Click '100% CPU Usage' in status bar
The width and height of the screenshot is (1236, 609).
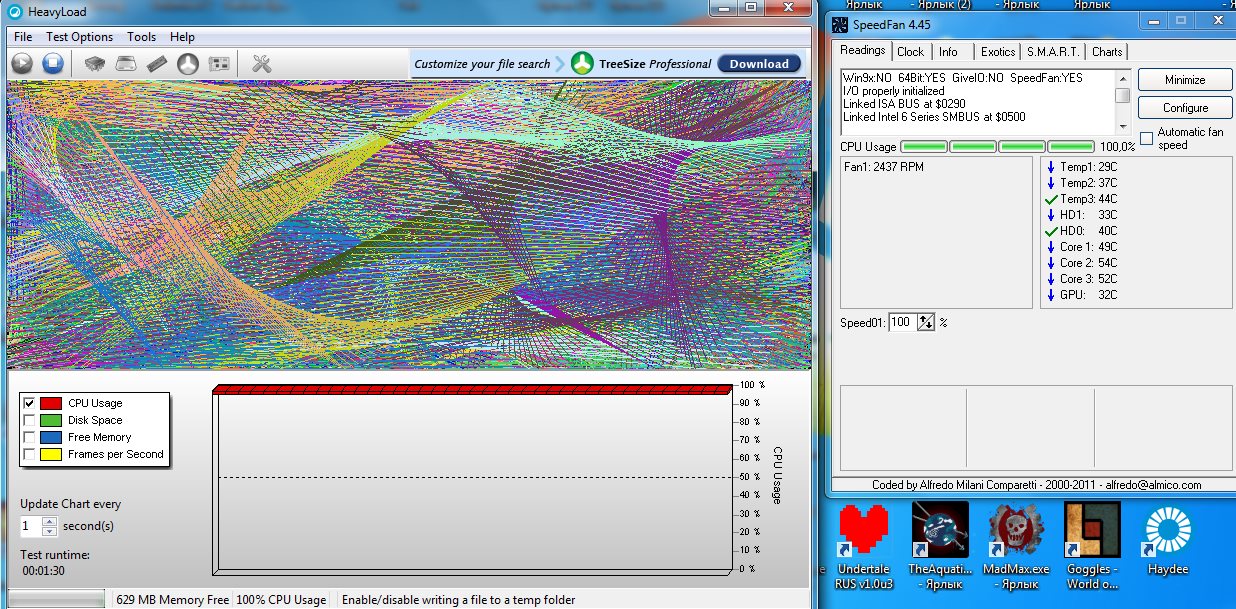[281, 600]
